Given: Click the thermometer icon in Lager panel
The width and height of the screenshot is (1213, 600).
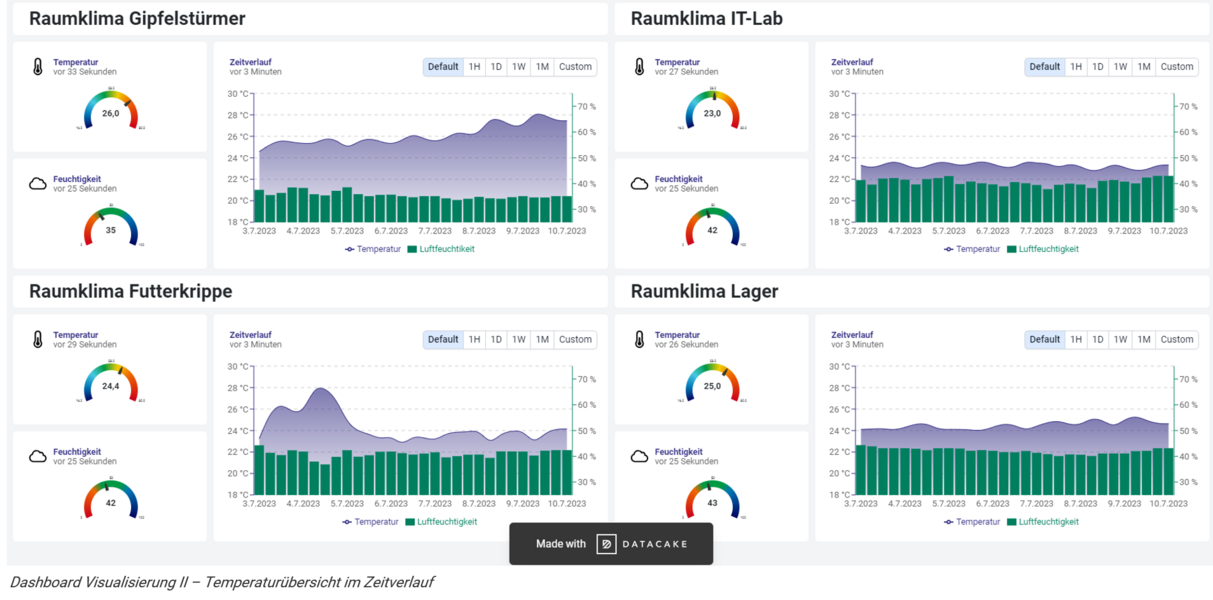Looking at the screenshot, I should pyautogui.click(x=639, y=340).
